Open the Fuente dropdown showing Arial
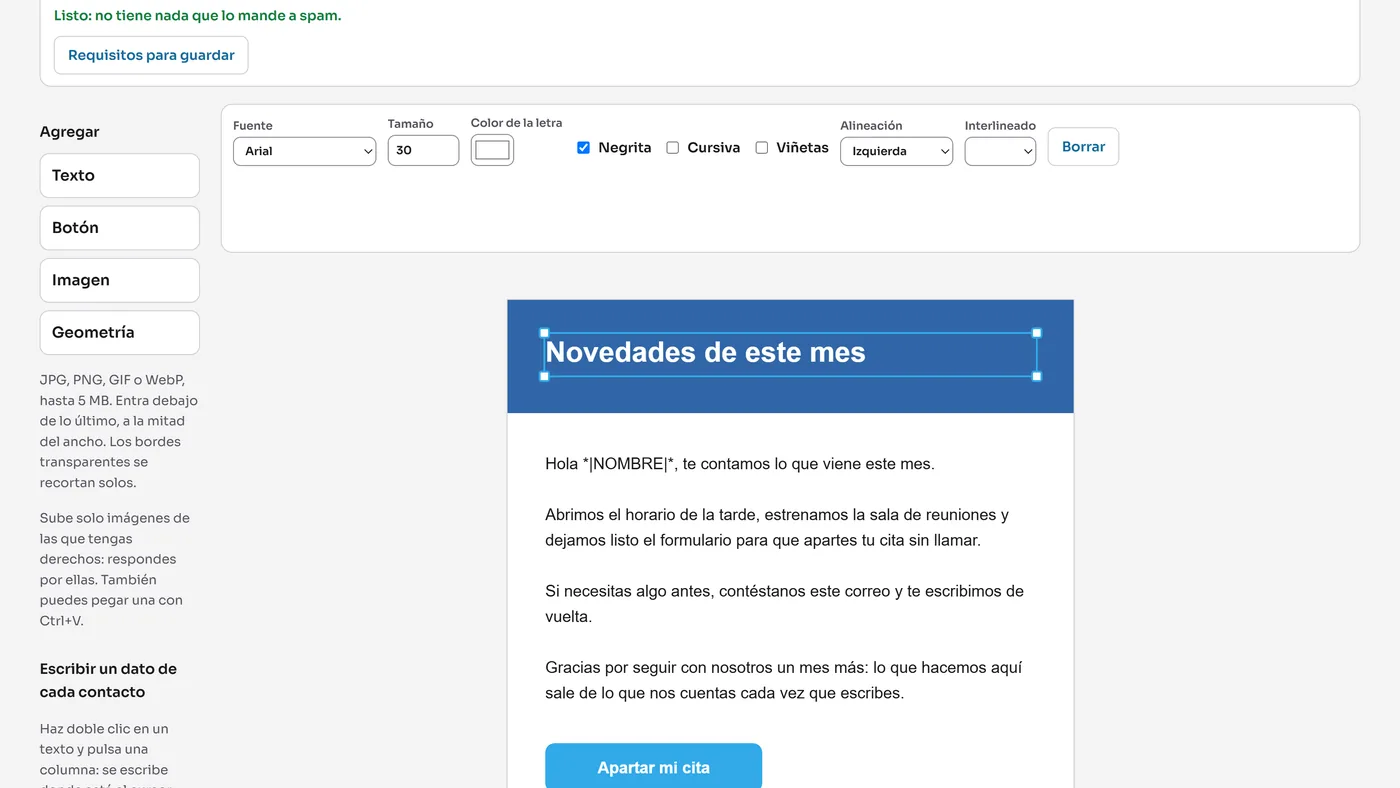Screen dimensions: 1400x788 coord(304,151)
